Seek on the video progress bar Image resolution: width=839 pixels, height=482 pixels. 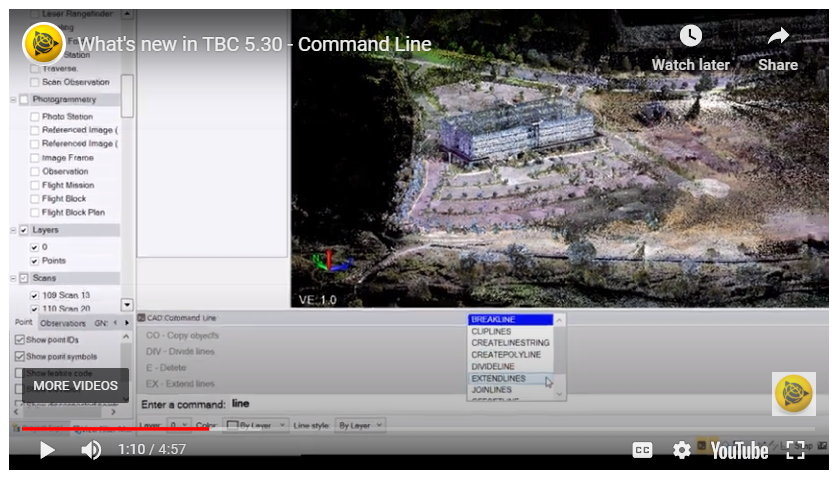(x=418, y=429)
